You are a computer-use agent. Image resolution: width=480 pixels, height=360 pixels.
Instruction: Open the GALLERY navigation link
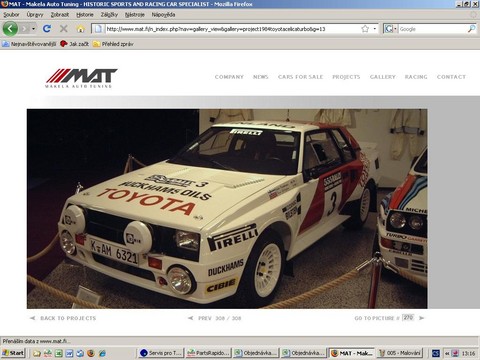[383, 77]
